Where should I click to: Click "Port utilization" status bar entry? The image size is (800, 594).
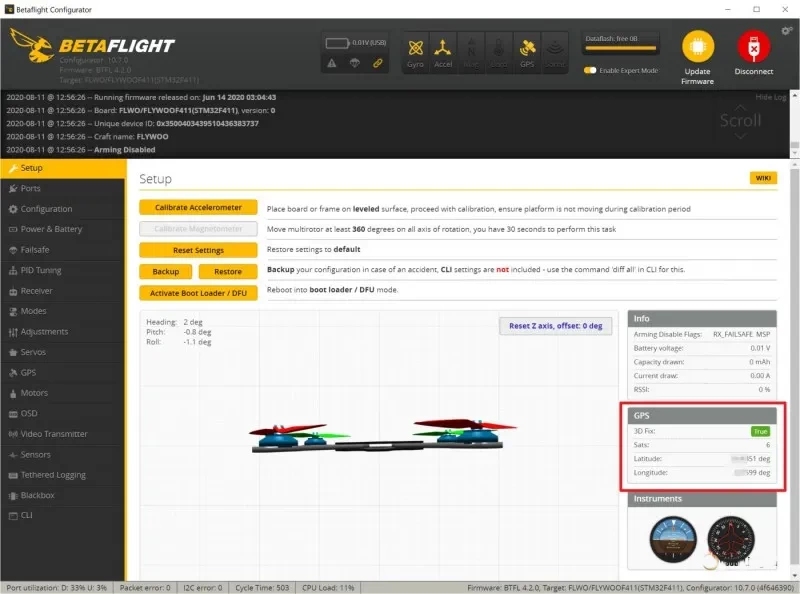tap(57, 588)
